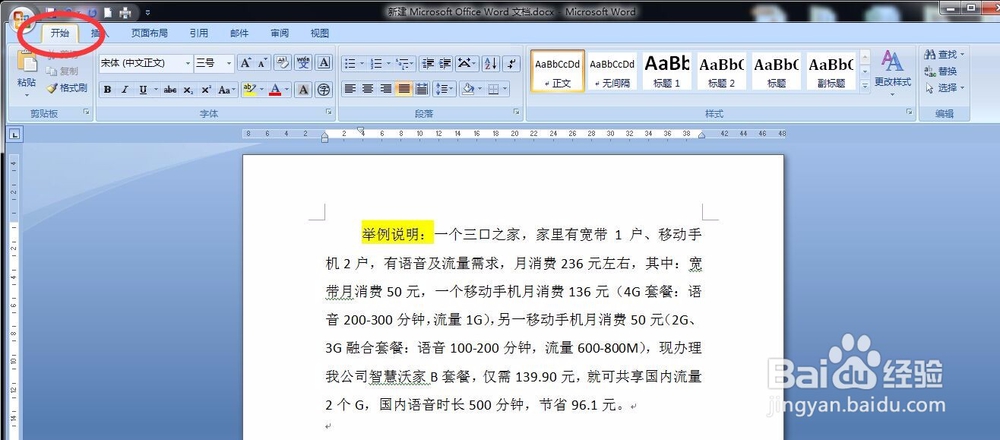The width and height of the screenshot is (1000, 440).
Task: Toggle Align Text Left
Action: coord(350,89)
